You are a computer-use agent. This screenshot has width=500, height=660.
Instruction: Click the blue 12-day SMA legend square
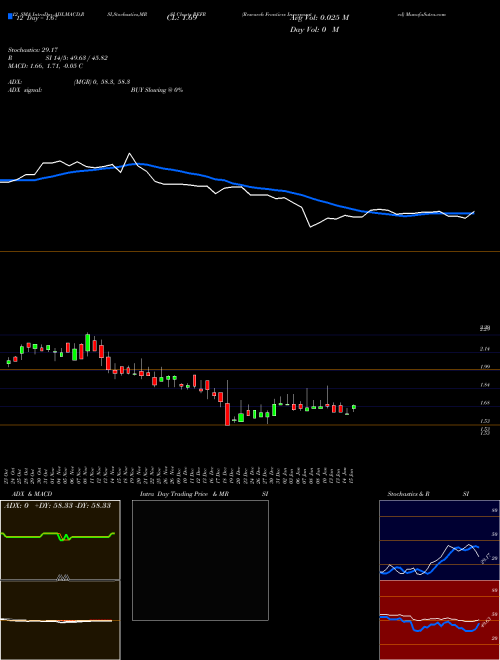pyautogui.click(x=11, y=17)
